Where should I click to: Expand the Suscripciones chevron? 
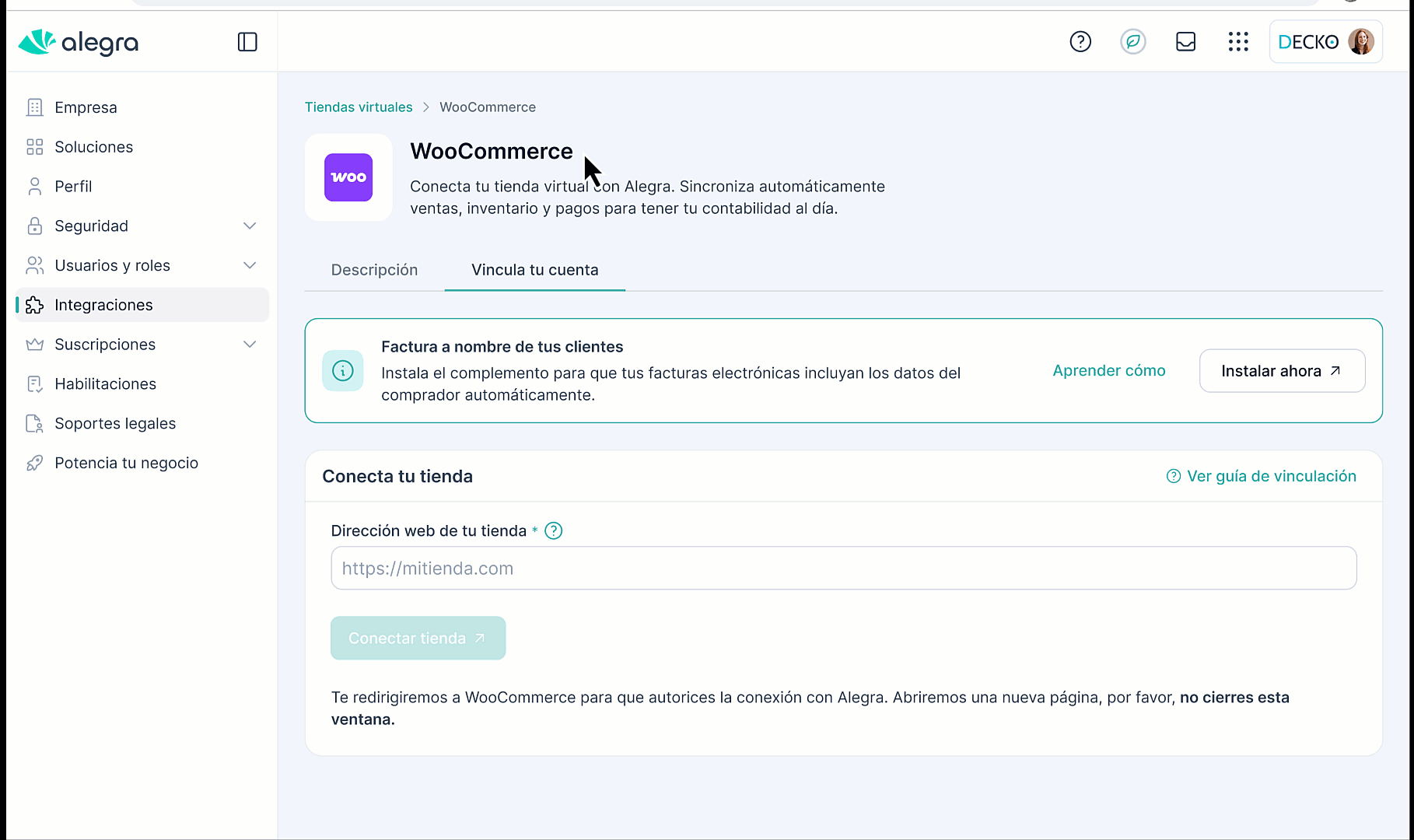coord(250,345)
